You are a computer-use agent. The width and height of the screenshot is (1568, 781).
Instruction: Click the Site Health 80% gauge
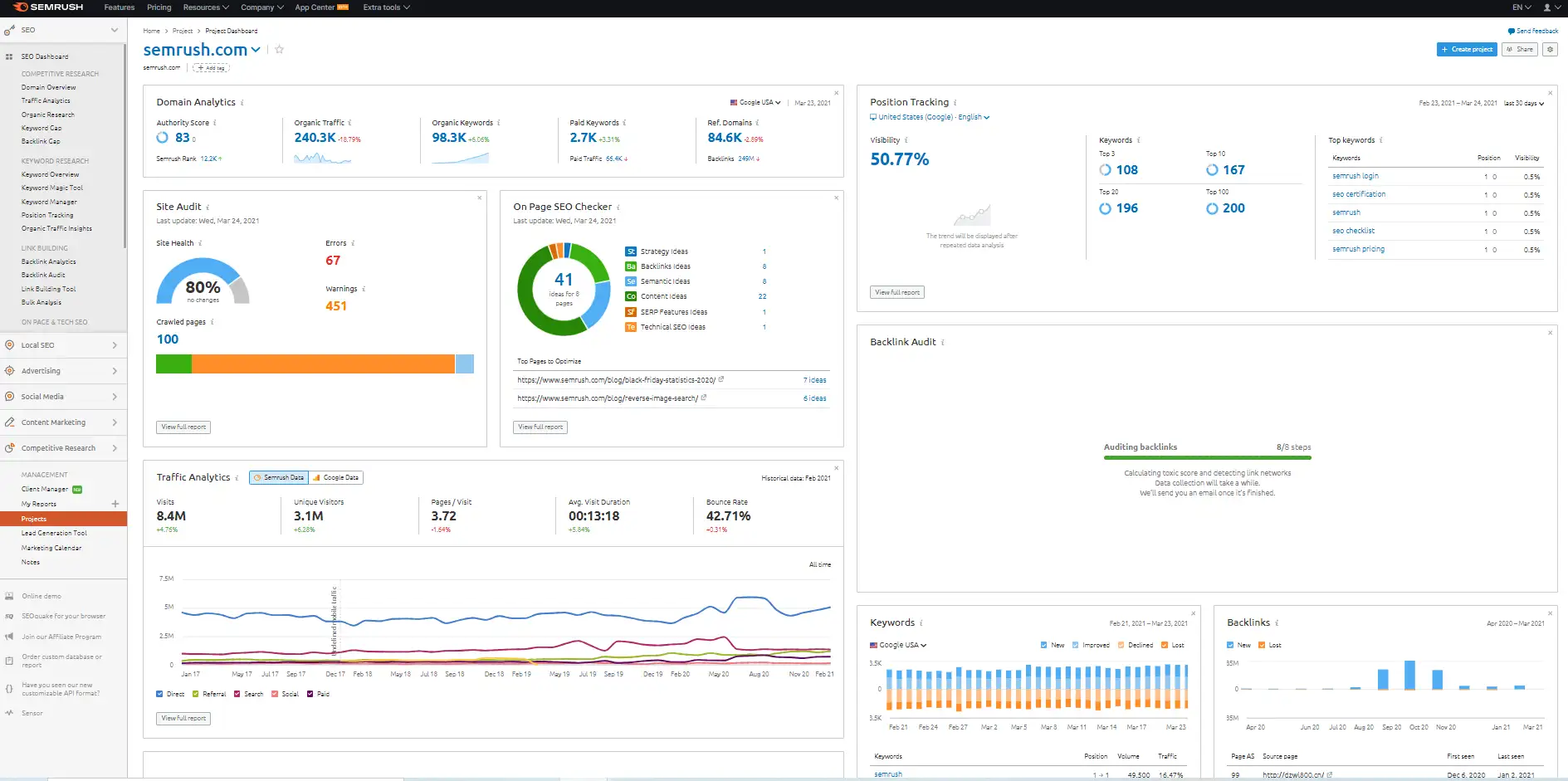pyautogui.click(x=203, y=281)
